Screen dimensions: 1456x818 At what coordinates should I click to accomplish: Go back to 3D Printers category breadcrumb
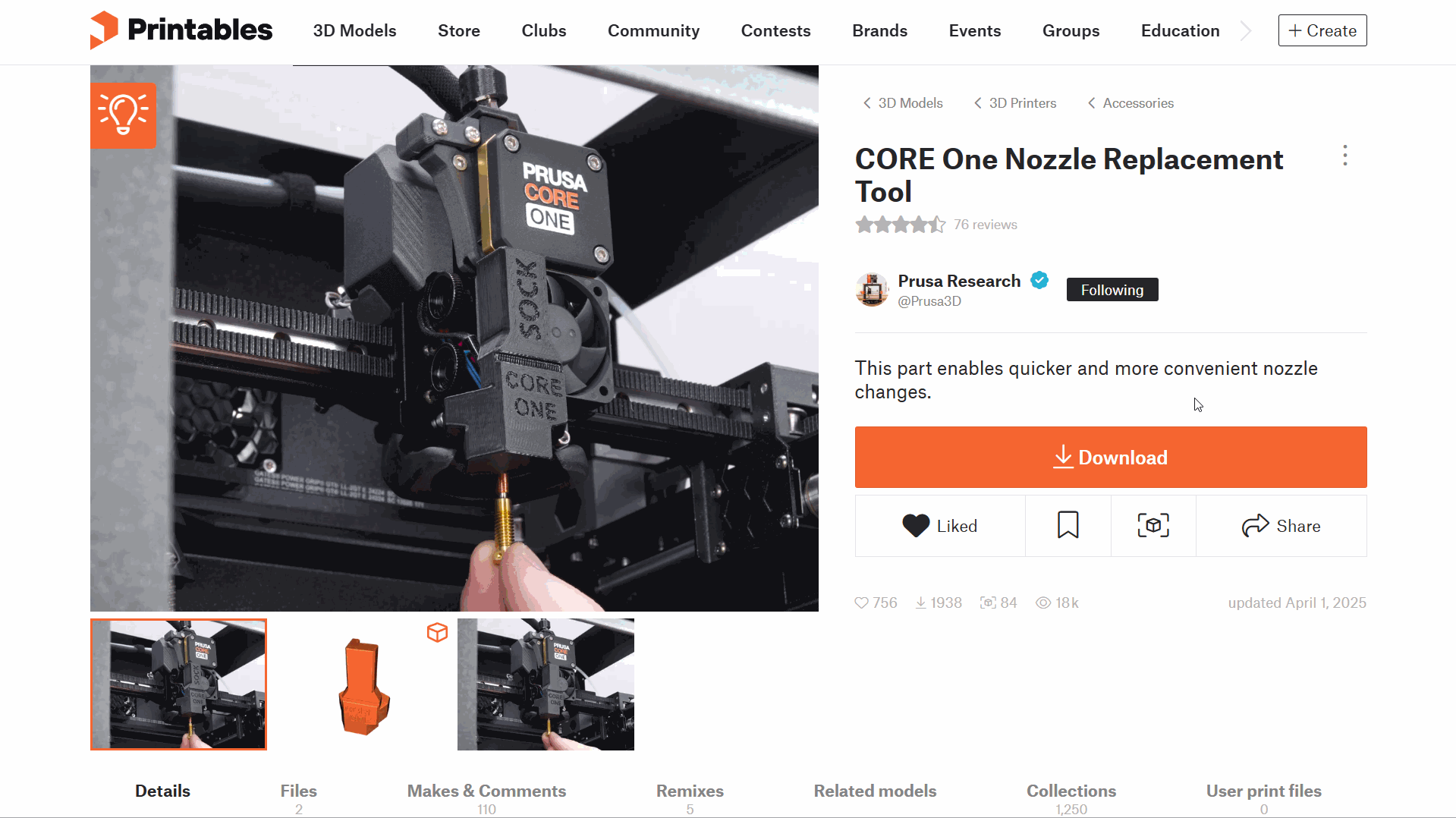pyautogui.click(x=1015, y=103)
